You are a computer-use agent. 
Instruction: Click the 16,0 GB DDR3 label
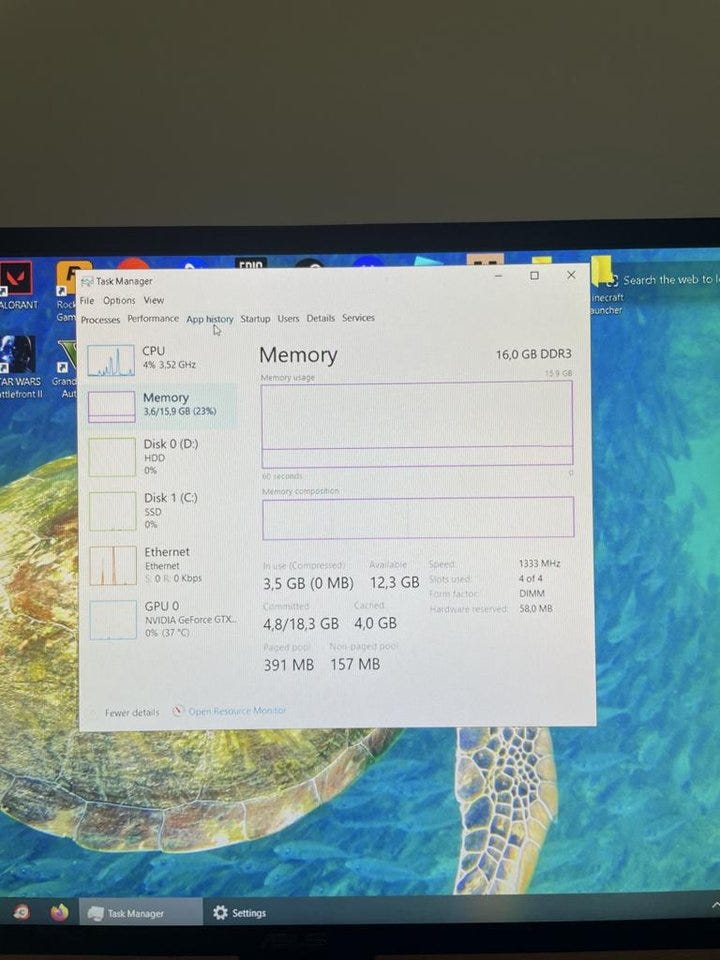pyautogui.click(x=533, y=354)
